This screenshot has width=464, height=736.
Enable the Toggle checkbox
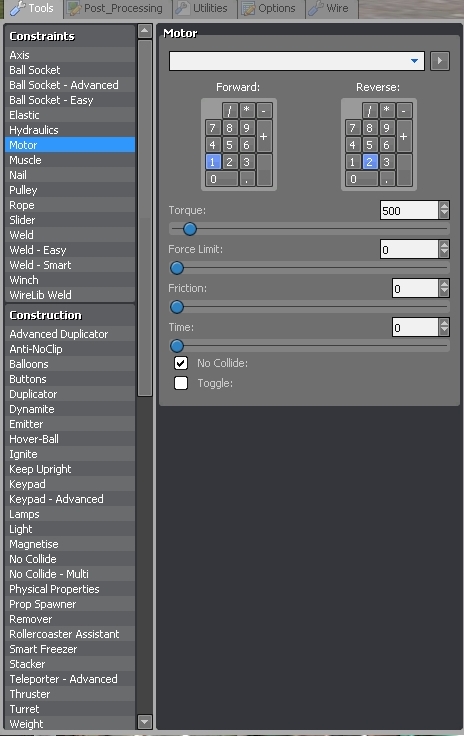181,383
